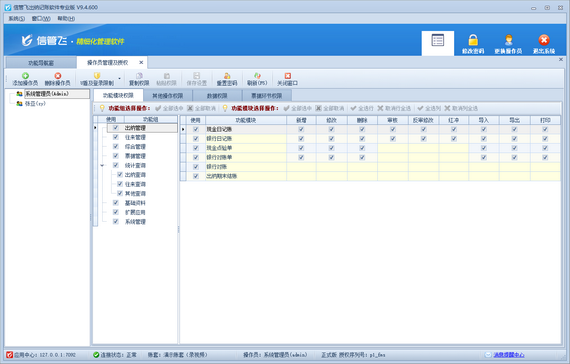Toggle 新增 permission for 现金日记账 row
This screenshot has height=364, width=570.
pos(301,129)
